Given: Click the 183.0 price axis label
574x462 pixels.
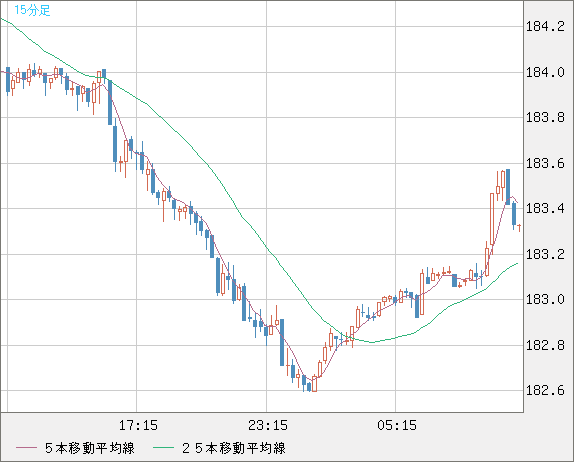Looking at the screenshot, I should tap(545, 300).
